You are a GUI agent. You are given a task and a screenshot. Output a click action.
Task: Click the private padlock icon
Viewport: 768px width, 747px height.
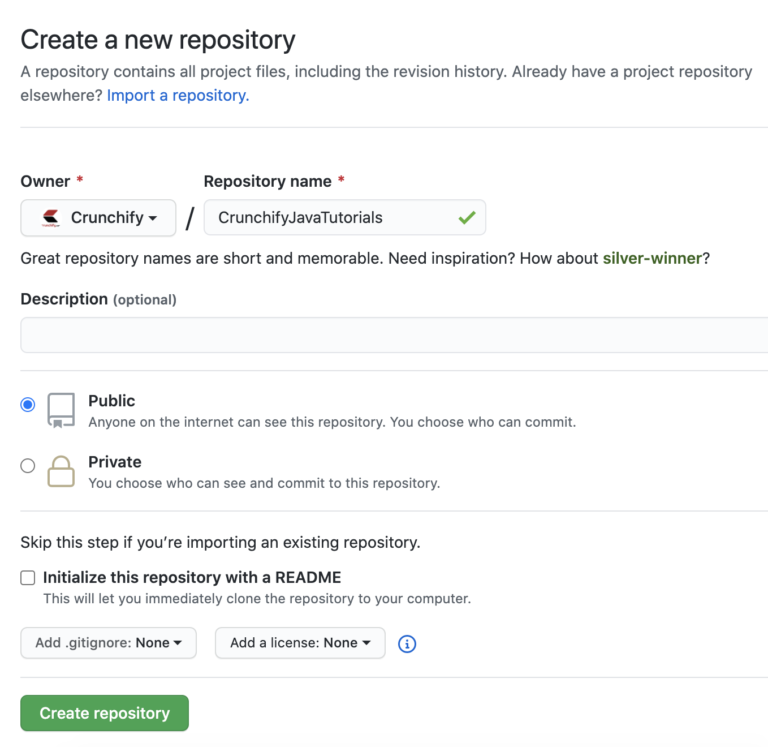coord(61,471)
